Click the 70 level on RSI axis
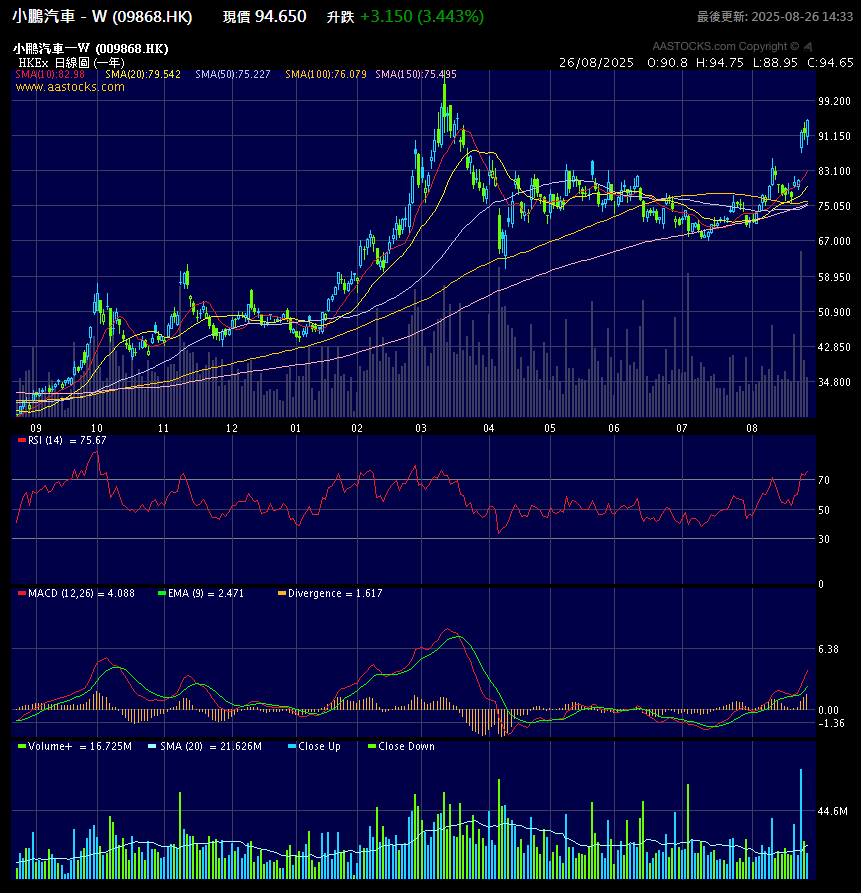The height and width of the screenshot is (893, 861). 824,481
